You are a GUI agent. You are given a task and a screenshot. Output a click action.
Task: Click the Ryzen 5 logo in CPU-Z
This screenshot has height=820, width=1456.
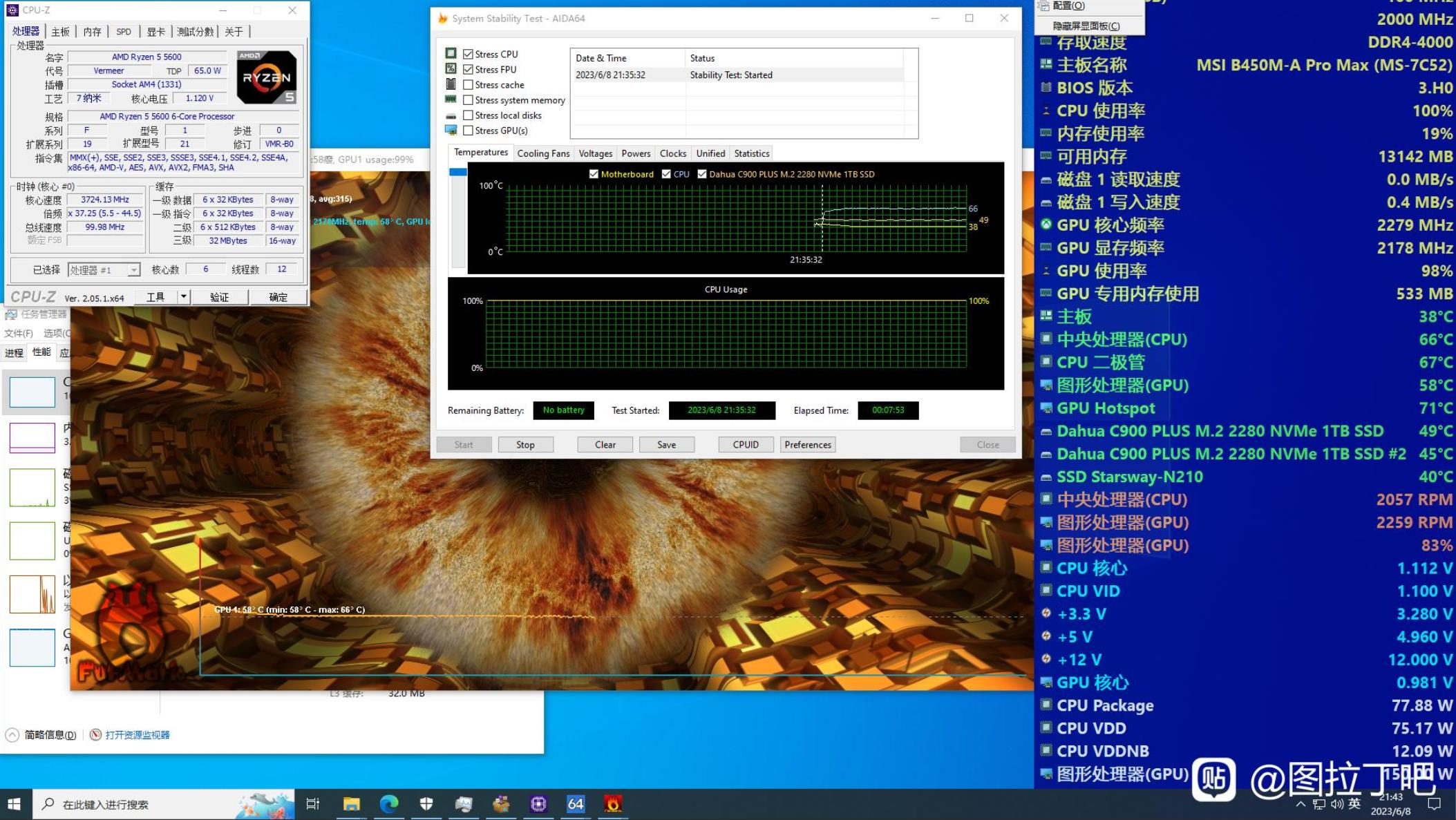point(267,77)
